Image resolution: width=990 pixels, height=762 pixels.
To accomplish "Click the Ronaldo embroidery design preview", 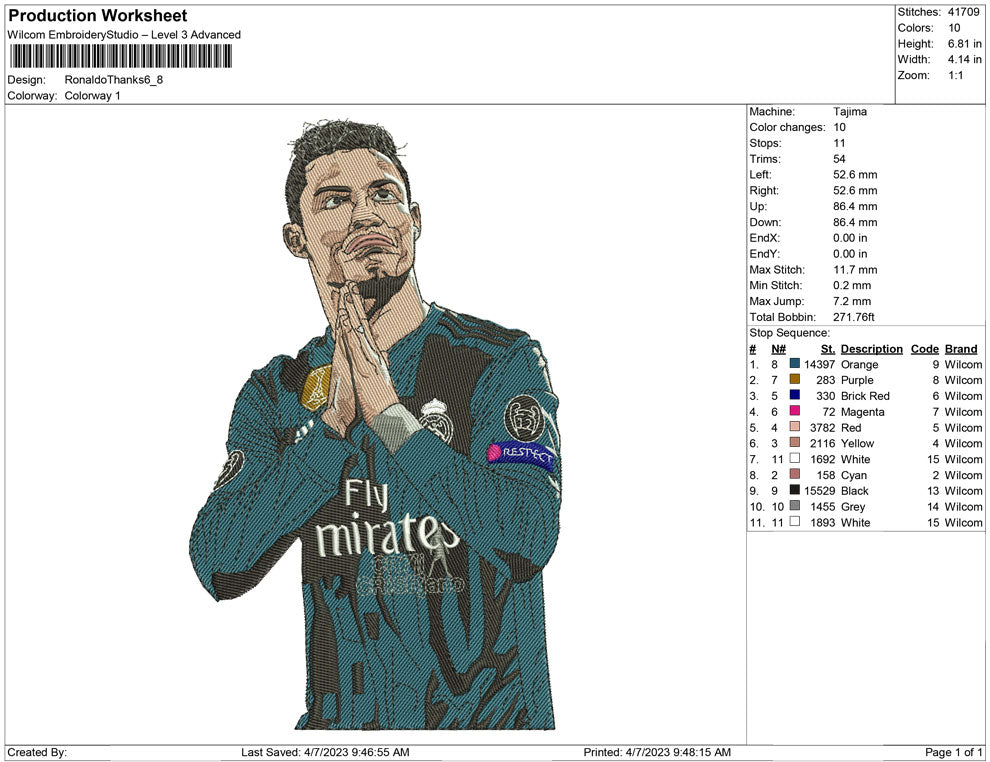I will click(x=375, y=424).
